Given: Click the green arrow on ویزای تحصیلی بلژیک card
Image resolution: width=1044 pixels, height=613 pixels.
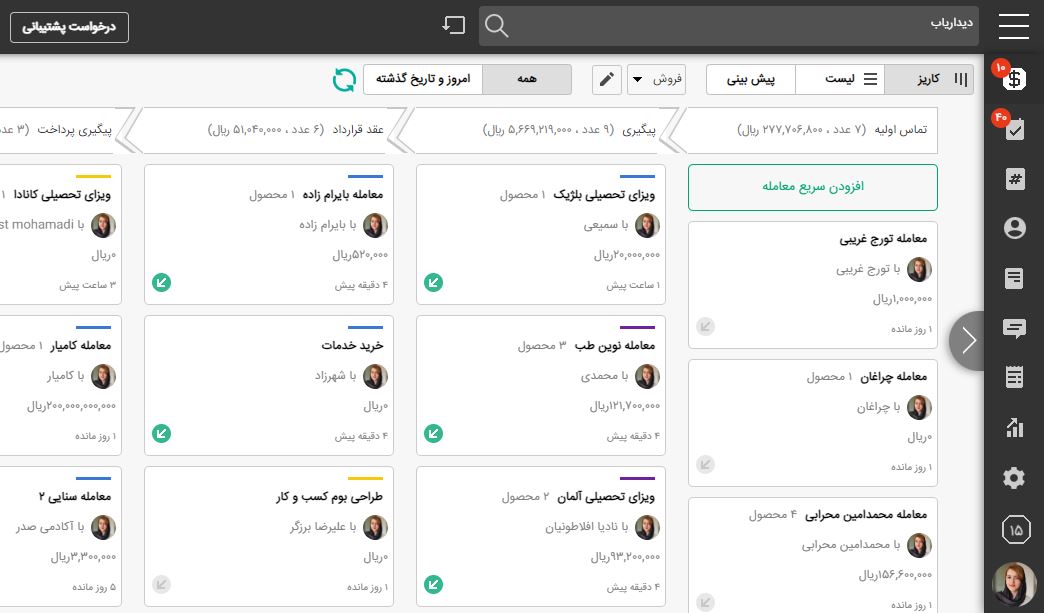Looking at the screenshot, I should click(x=433, y=283).
